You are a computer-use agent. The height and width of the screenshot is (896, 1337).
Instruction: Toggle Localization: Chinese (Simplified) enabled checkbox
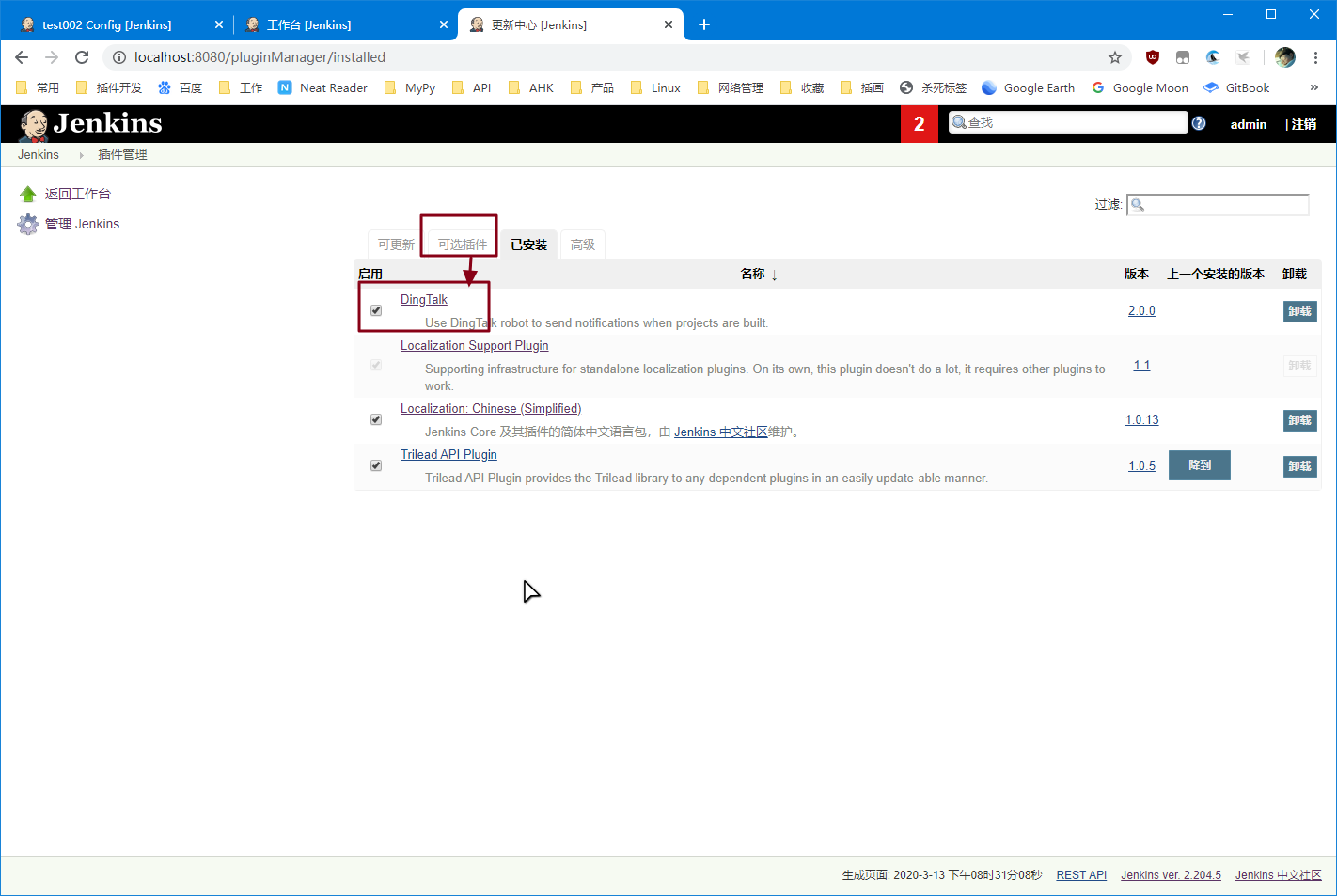[376, 419]
